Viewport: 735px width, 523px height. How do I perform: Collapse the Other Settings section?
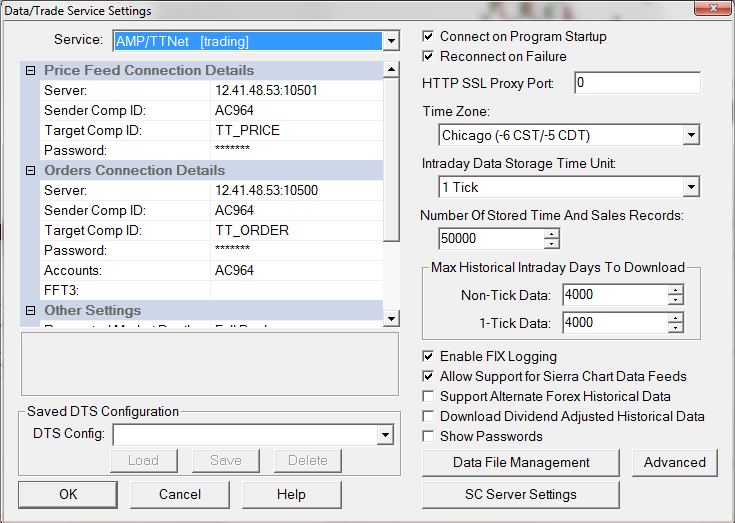[x=30, y=310]
